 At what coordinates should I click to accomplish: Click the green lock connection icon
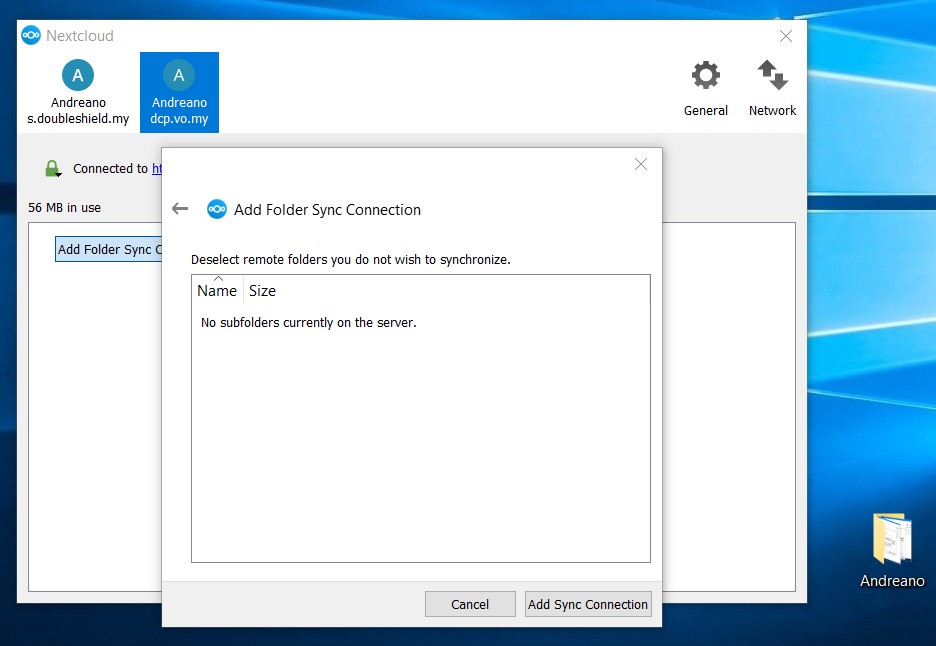point(53,169)
